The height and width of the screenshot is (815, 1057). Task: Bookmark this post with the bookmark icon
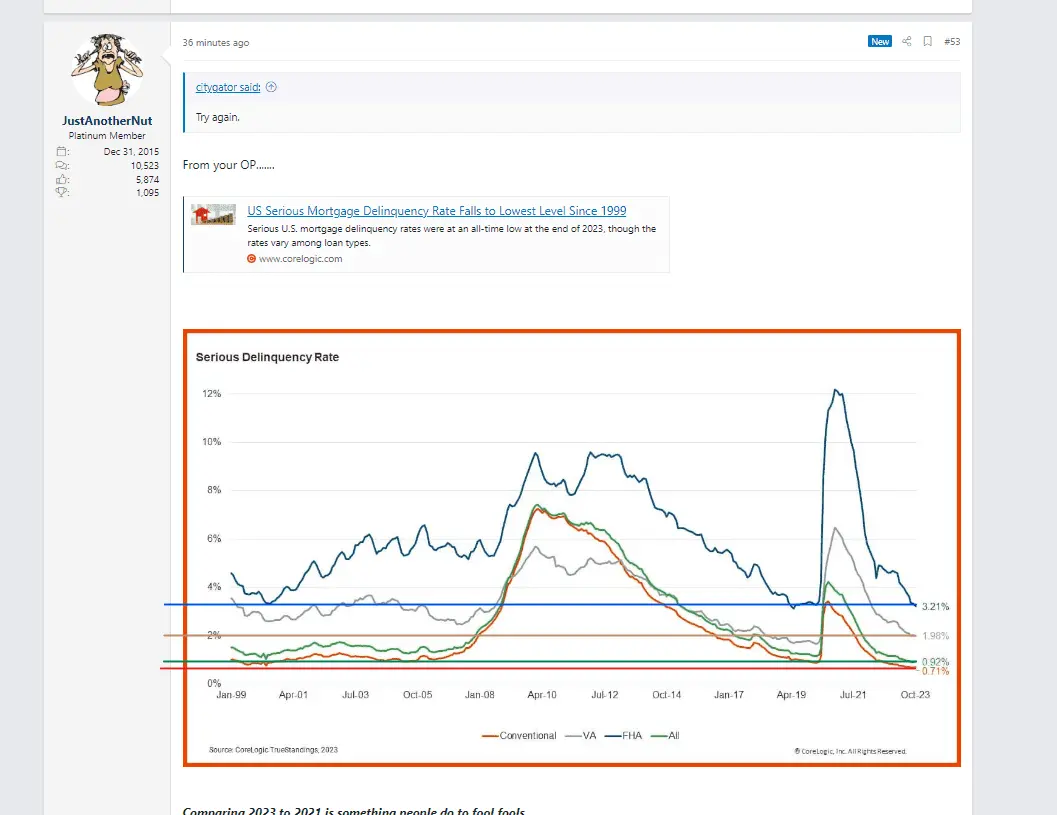coord(928,42)
